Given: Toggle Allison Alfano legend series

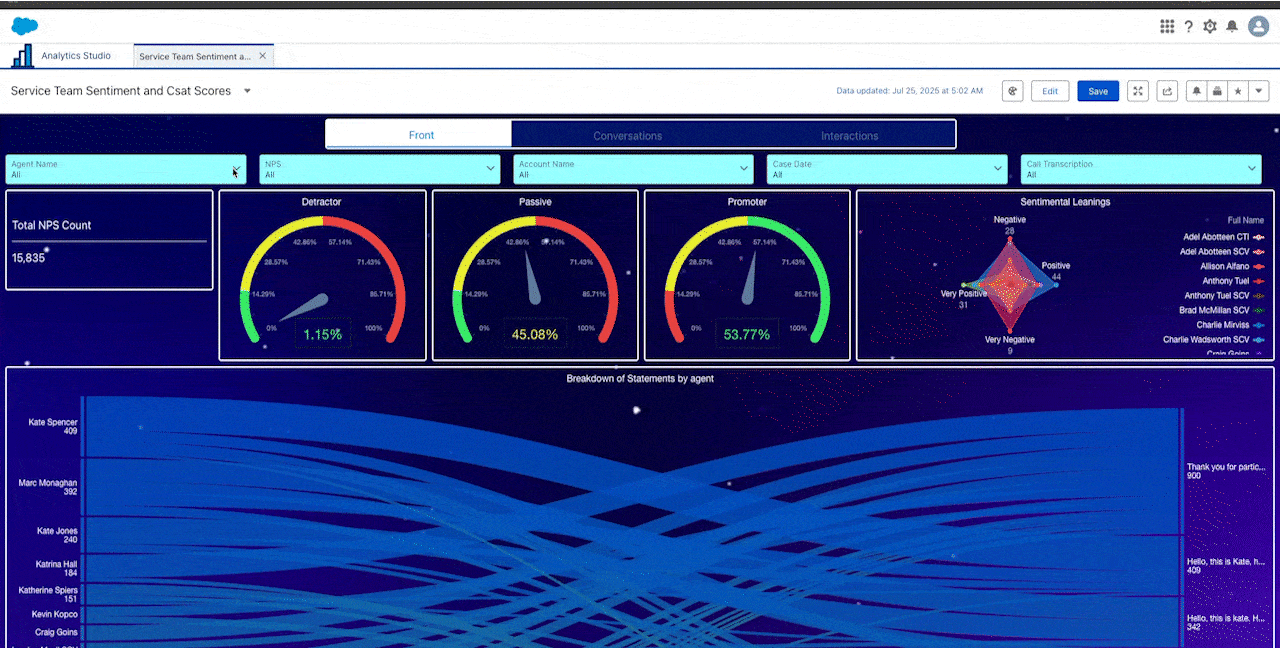Looking at the screenshot, I should pos(1225,267).
